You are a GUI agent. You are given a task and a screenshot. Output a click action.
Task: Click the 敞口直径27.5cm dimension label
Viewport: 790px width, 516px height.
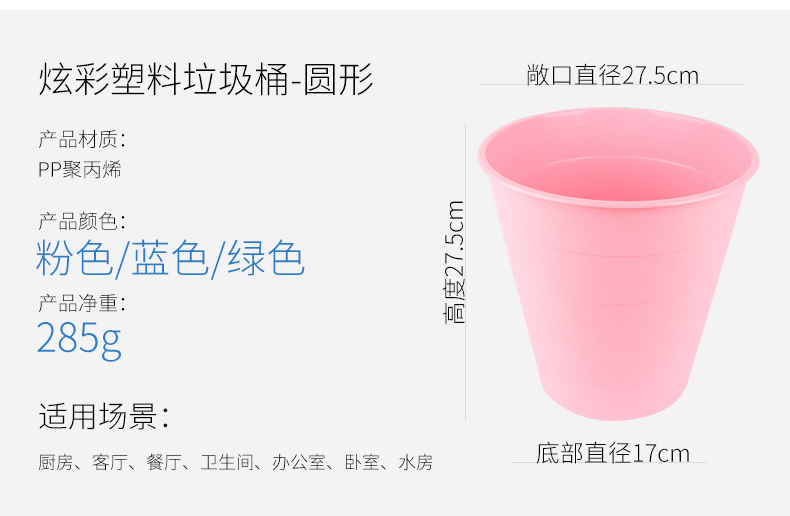coord(613,75)
